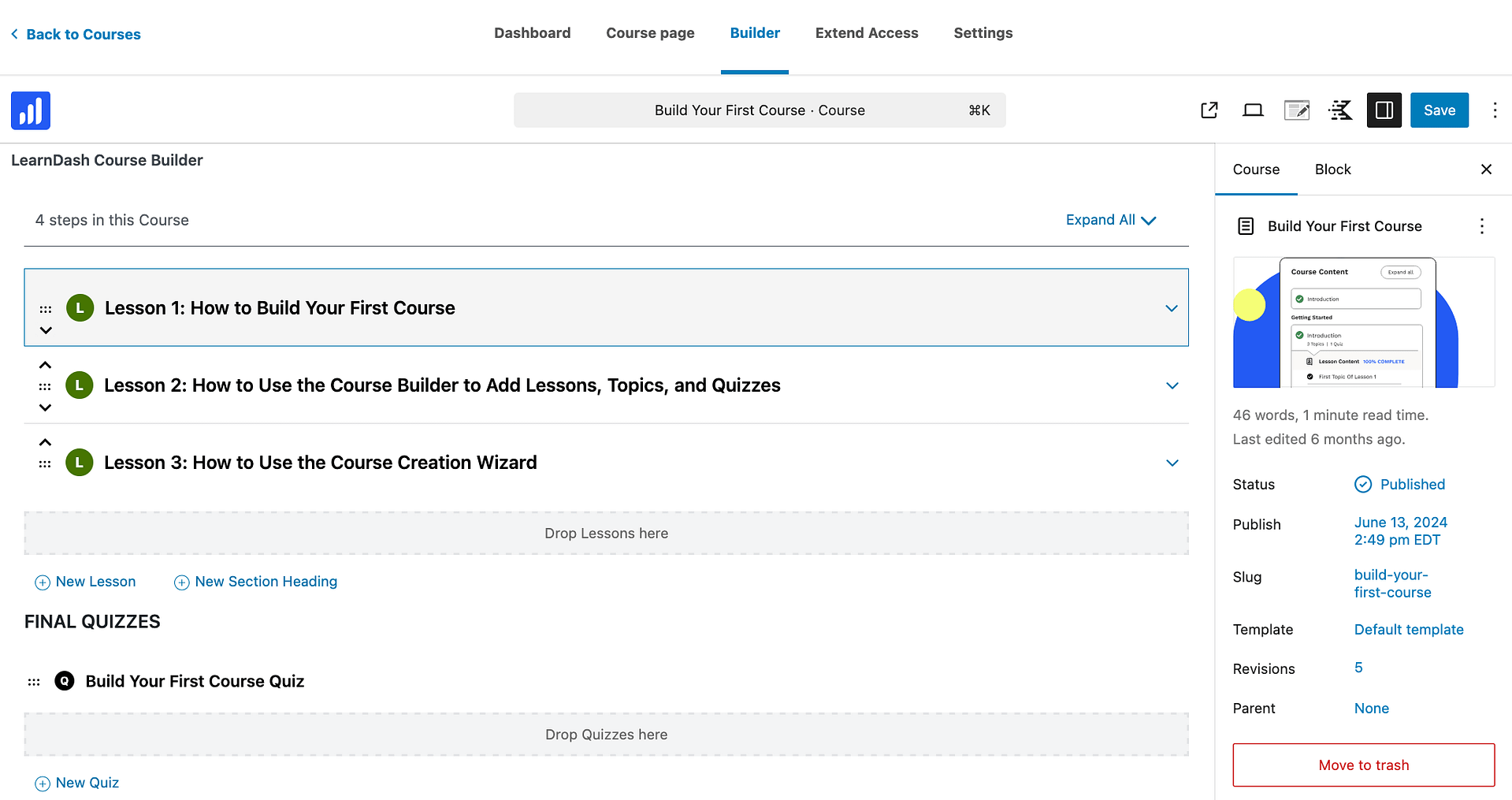Click the Move to trash button
Image resolution: width=1512 pixels, height=800 pixels.
(1363, 765)
